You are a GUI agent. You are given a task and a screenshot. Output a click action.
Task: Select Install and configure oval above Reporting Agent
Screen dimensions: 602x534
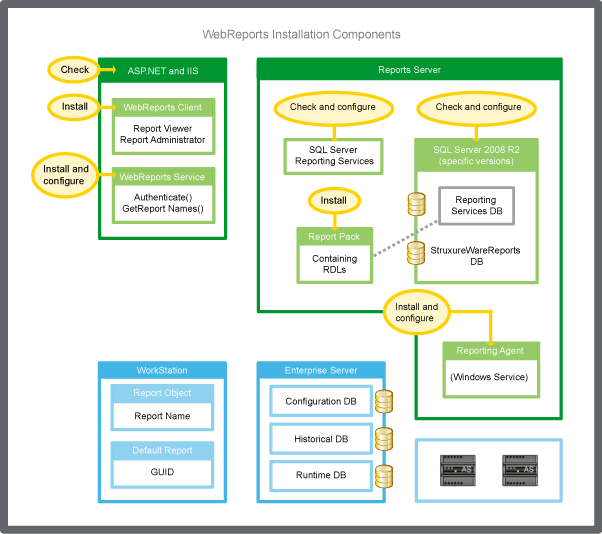pyautogui.click(x=416, y=312)
